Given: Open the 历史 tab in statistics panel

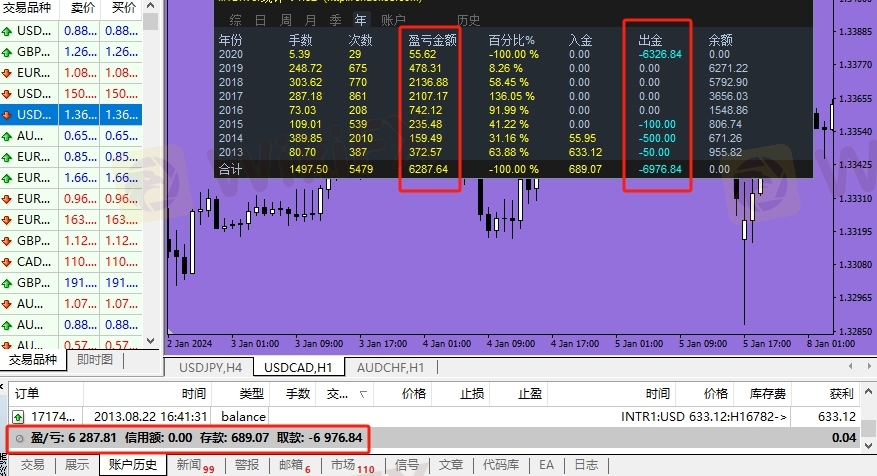Looking at the screenshot, I should tap(468, 20).
